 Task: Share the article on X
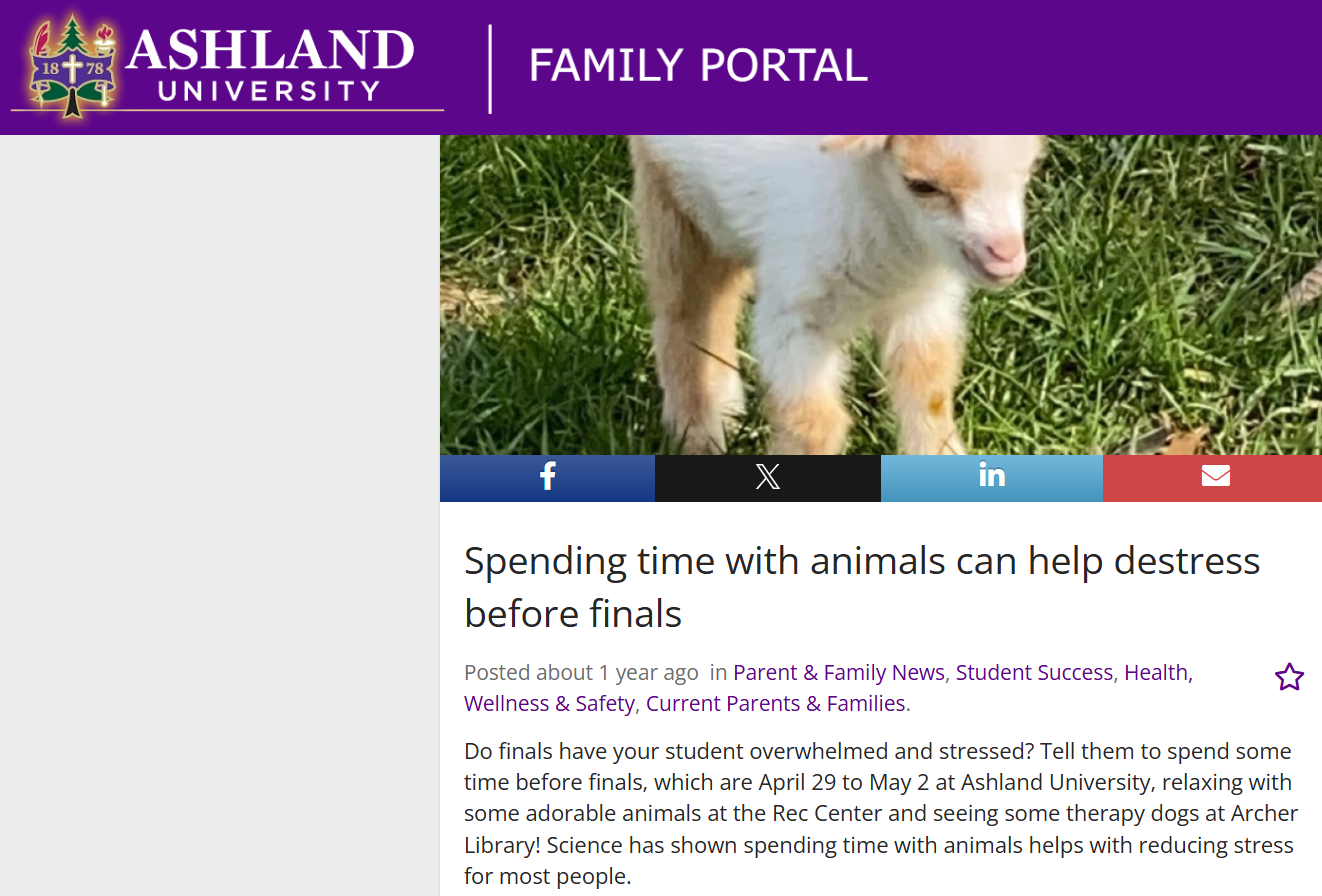[x=768, y=478]
